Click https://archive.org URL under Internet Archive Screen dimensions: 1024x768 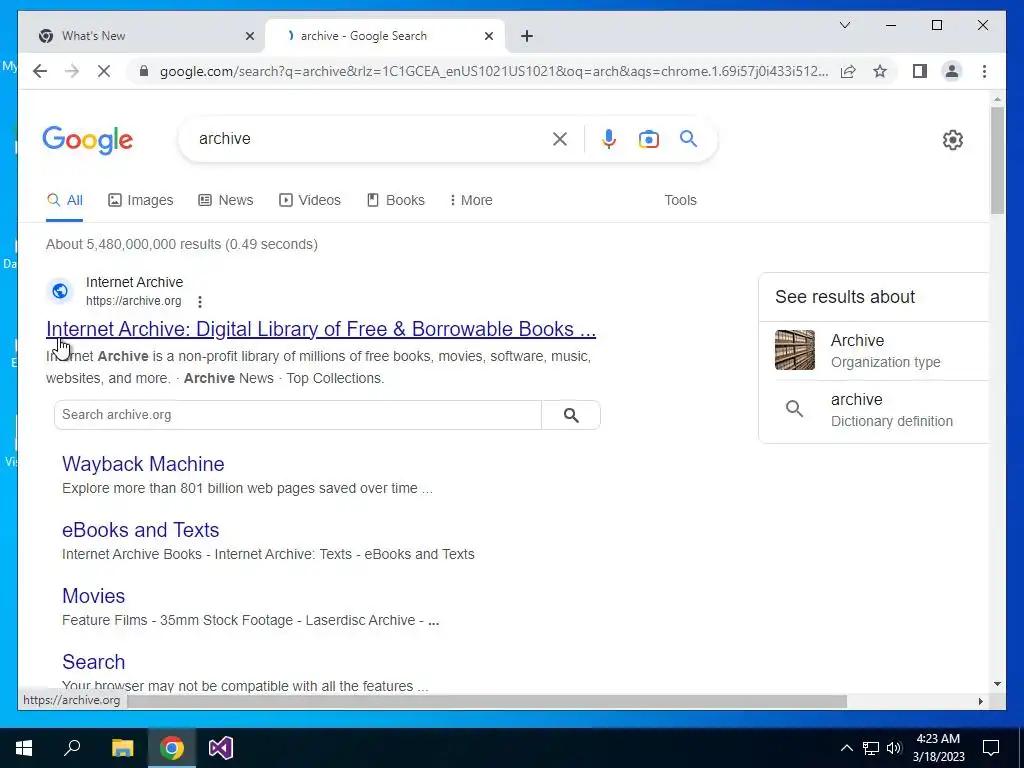point(134,301)
